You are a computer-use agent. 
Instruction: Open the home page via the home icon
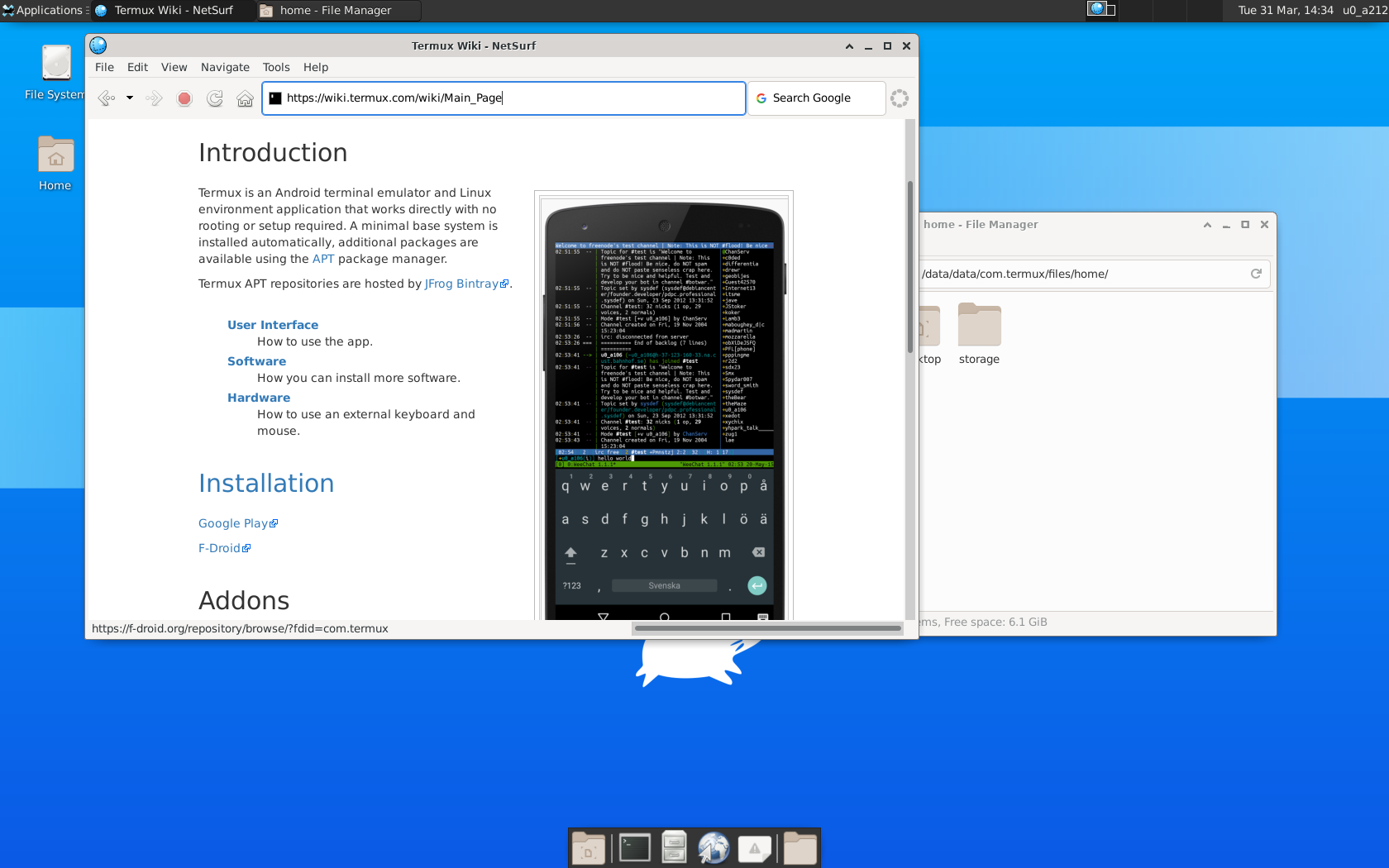point(244,98)
